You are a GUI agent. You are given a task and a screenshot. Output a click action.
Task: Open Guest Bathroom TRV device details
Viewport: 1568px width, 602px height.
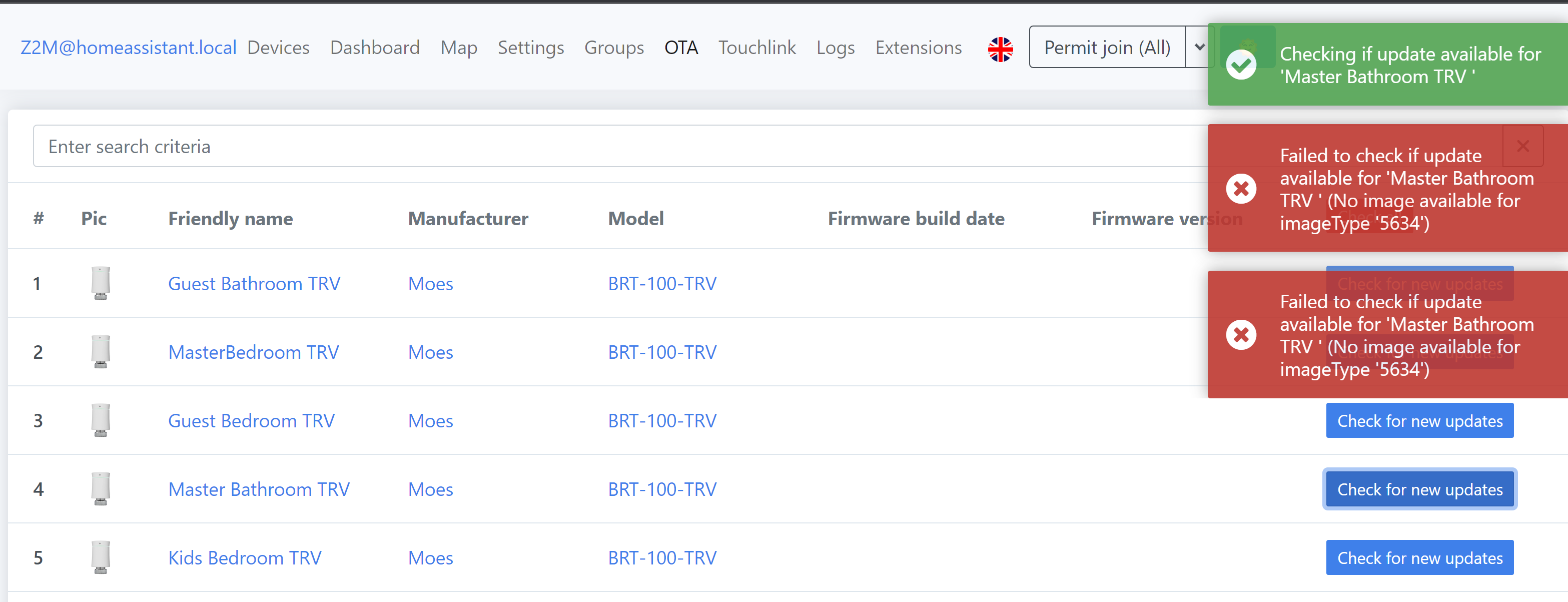pyautogui.click(x=254, y=283)
